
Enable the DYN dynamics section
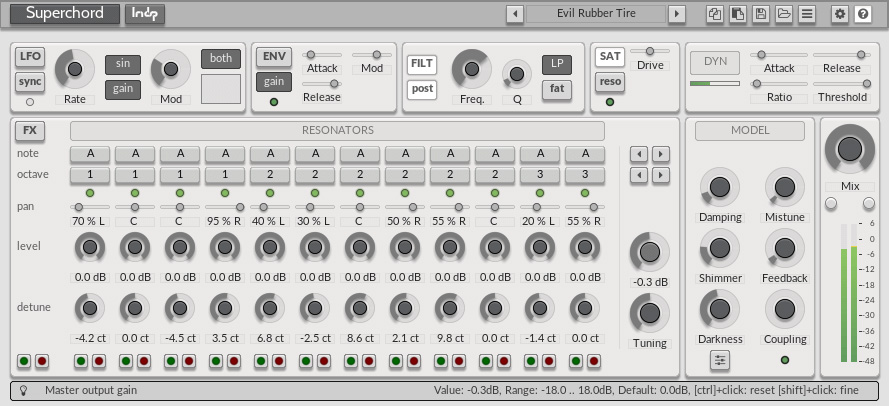[715, 61]
